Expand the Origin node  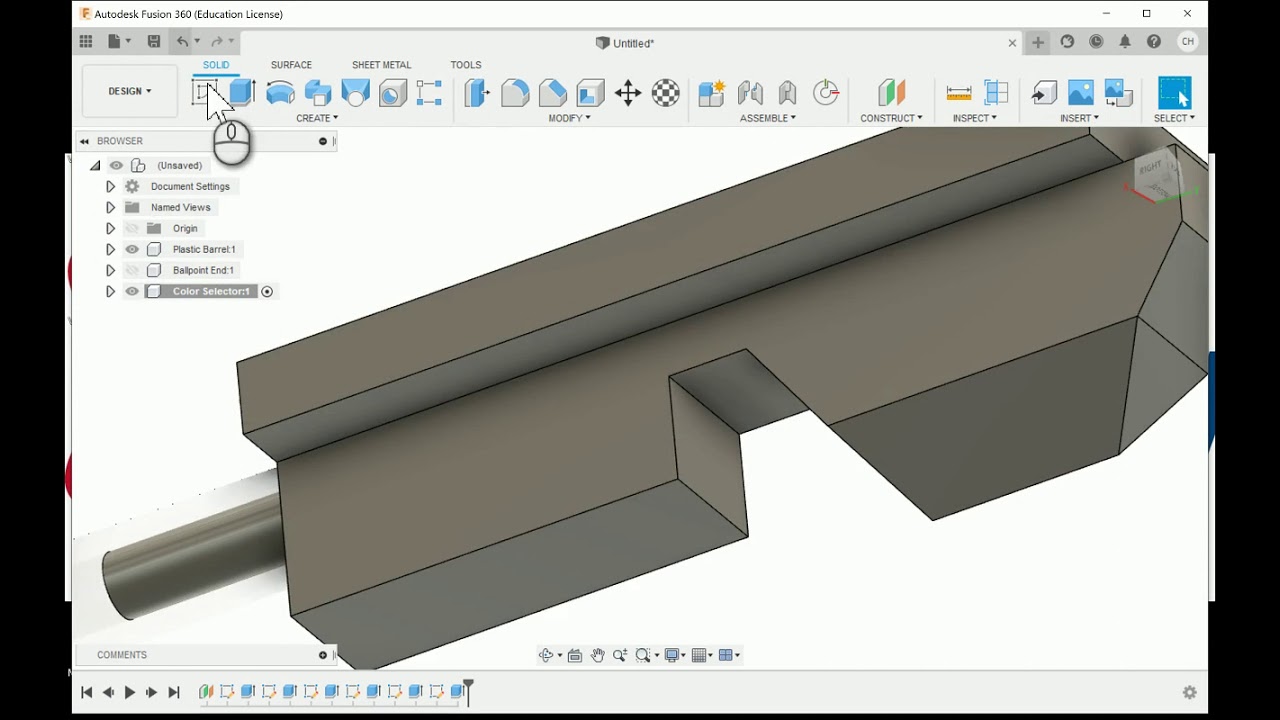click(110, 228)
